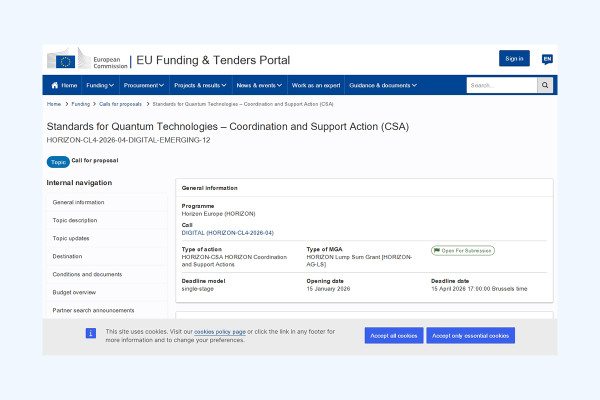Click into the Search input field

point(500,86)
